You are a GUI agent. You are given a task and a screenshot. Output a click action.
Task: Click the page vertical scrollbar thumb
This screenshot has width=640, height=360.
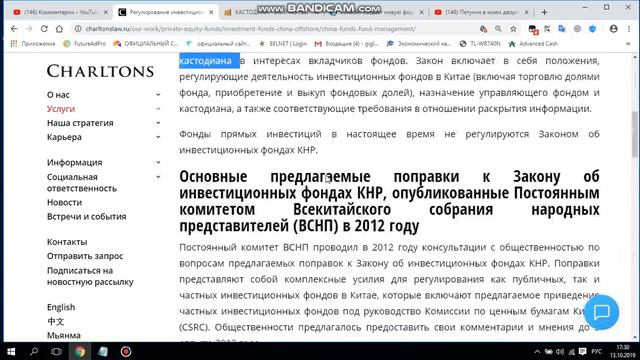[635, 134]
